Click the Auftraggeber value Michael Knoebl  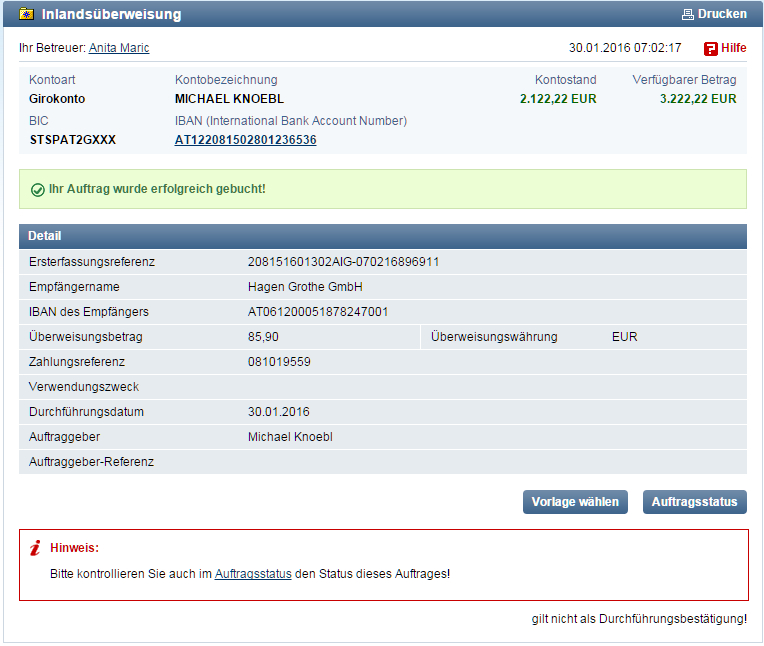click(290, 437)
